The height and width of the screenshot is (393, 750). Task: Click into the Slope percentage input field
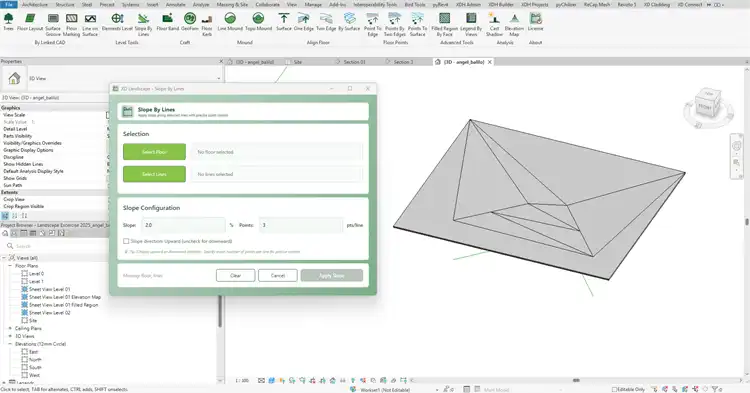(x=184, y=225)
